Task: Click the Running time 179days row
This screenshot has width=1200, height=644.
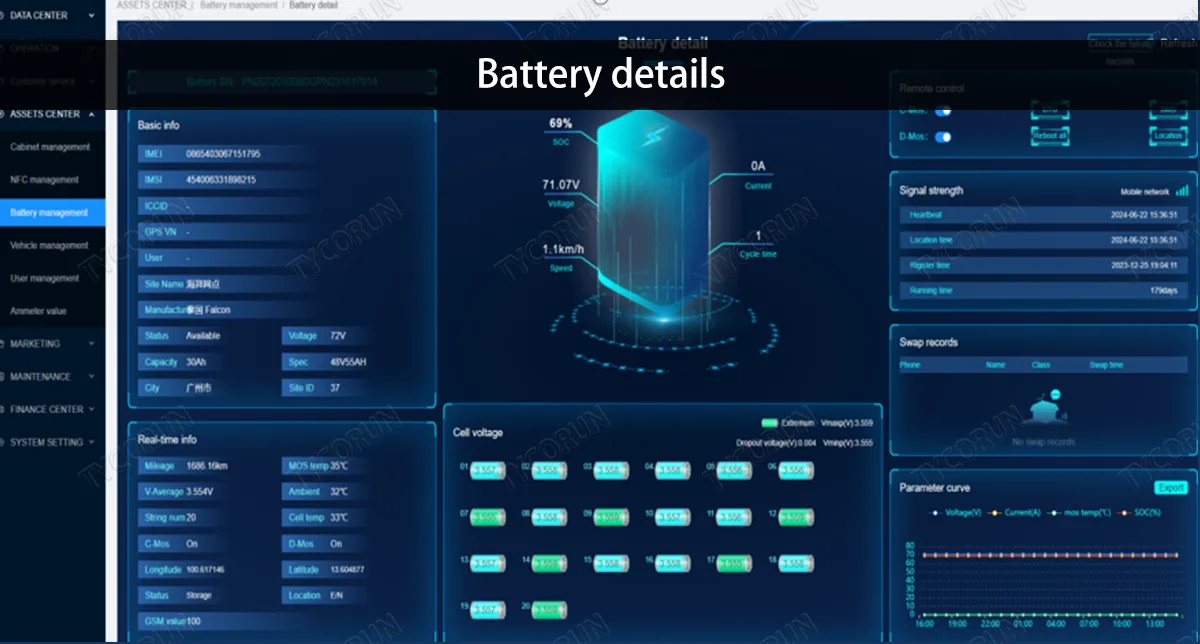Action: (1043, 290)
